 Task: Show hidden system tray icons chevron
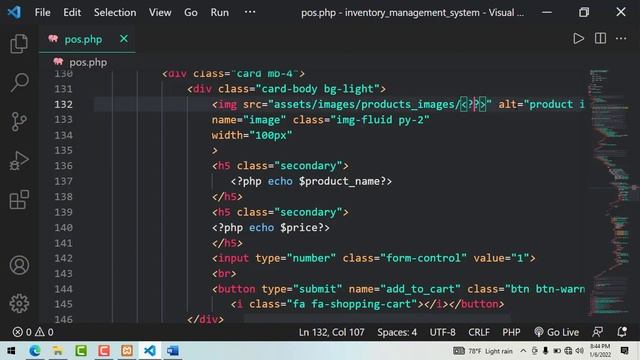[523, 351]
